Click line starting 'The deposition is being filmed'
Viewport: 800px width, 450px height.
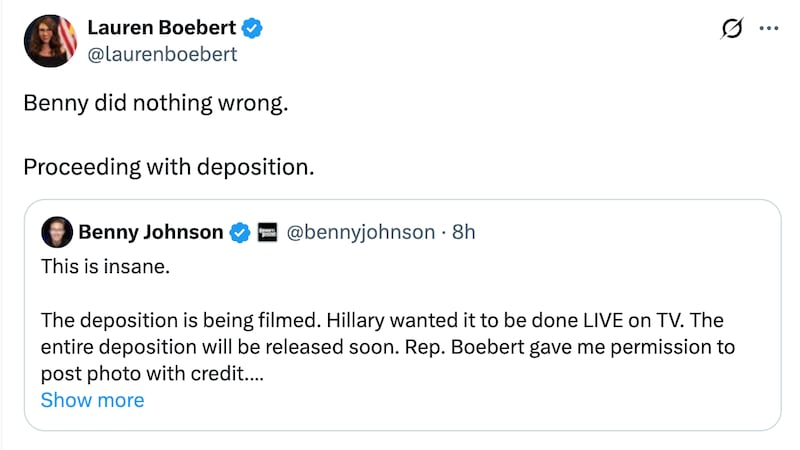[380, 320]
